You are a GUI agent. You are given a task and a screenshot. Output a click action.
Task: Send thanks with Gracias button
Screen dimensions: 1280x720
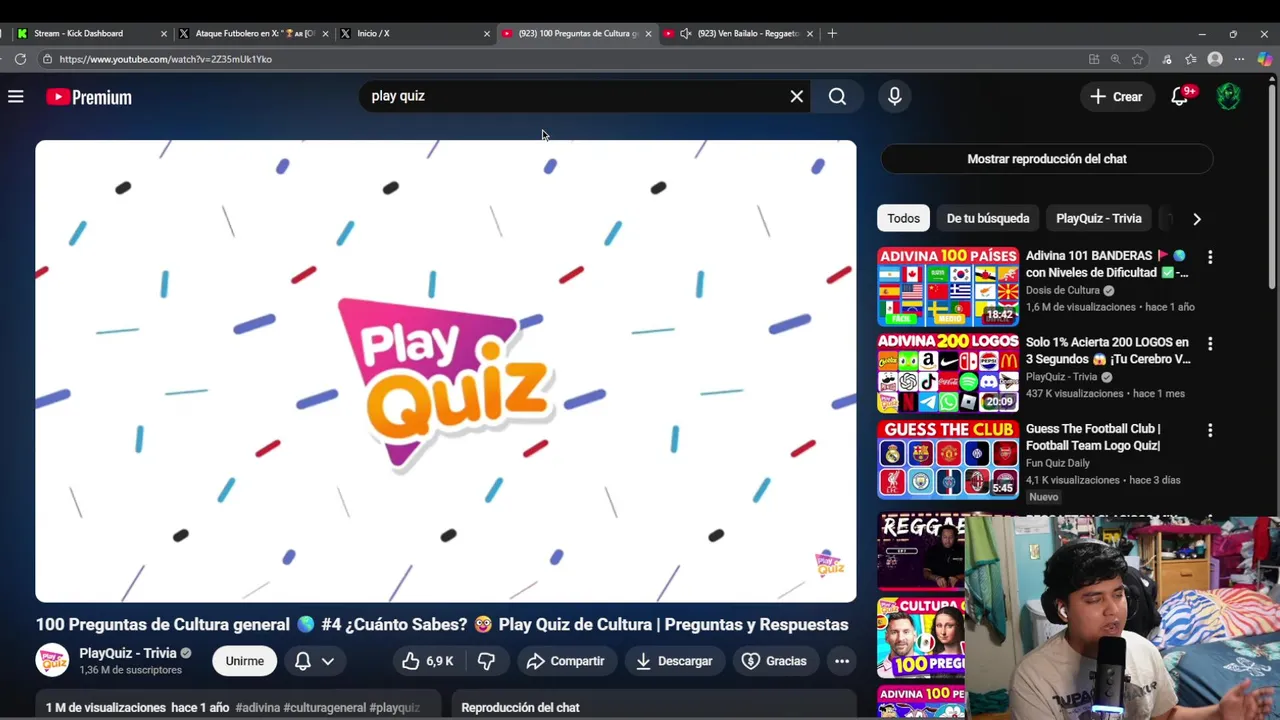pos(774,661)
